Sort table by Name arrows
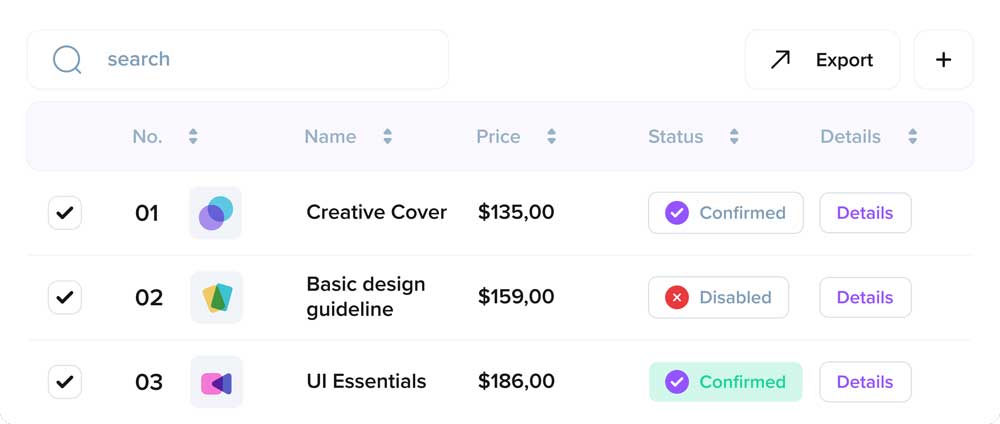 (x=387, y=137)
